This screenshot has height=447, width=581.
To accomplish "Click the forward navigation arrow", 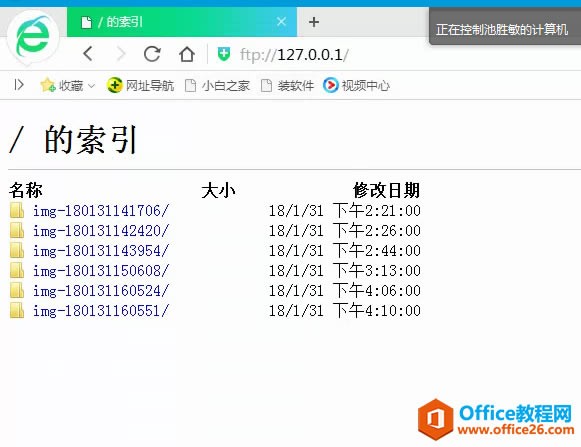I will [120, 54].
